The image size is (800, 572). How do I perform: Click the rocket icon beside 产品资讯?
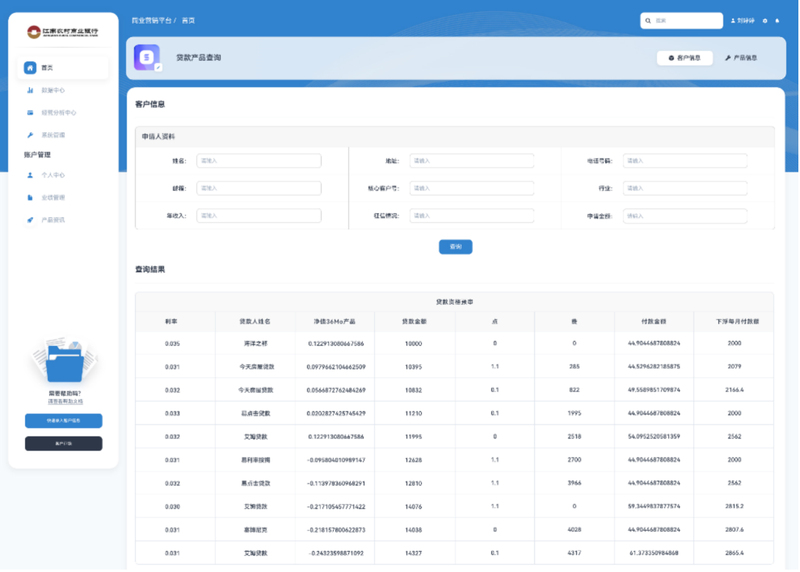click(x=30, y=220)
